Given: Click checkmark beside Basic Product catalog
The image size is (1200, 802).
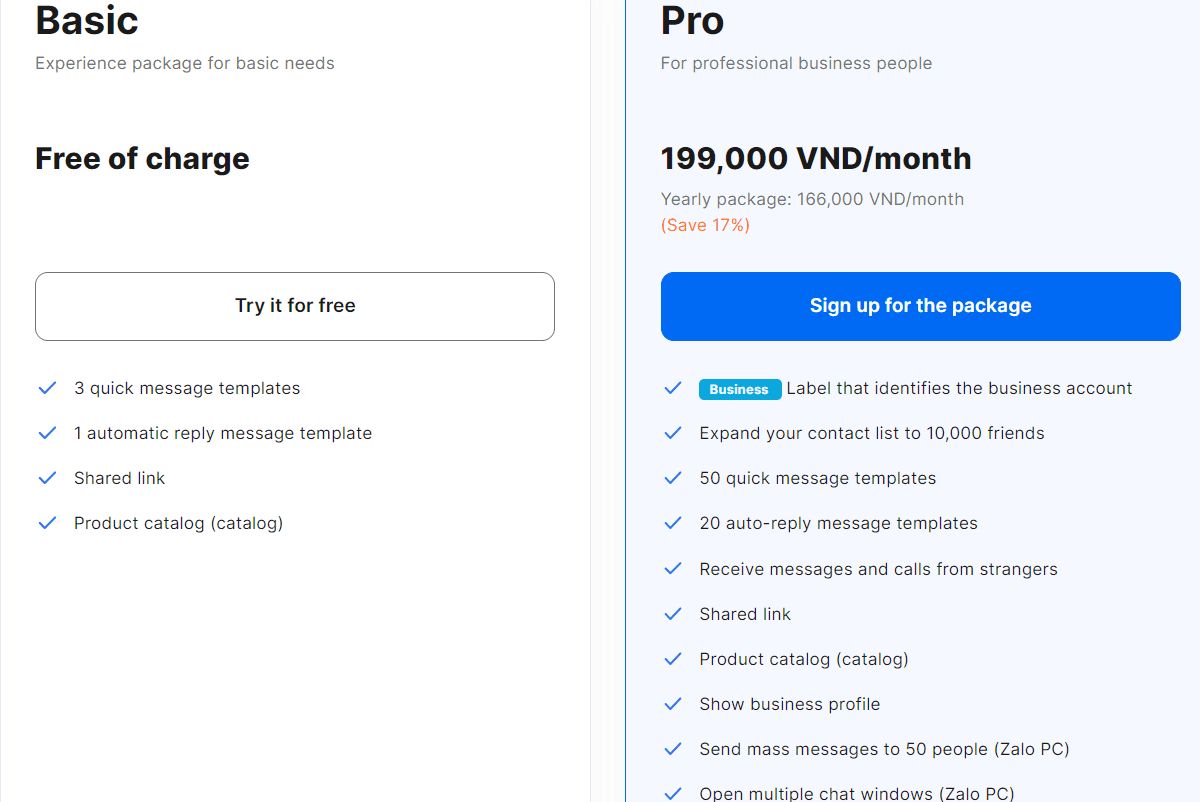Looking at the screenshot, I should [x=47, y=523].
